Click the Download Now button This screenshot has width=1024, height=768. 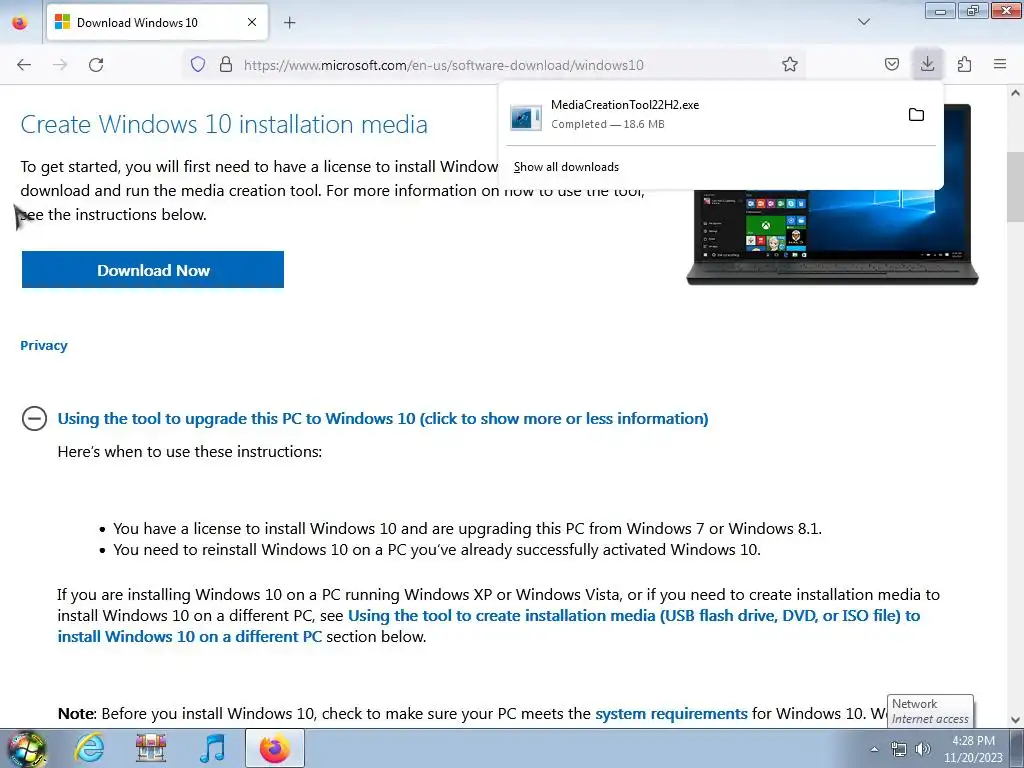[153, 270]
